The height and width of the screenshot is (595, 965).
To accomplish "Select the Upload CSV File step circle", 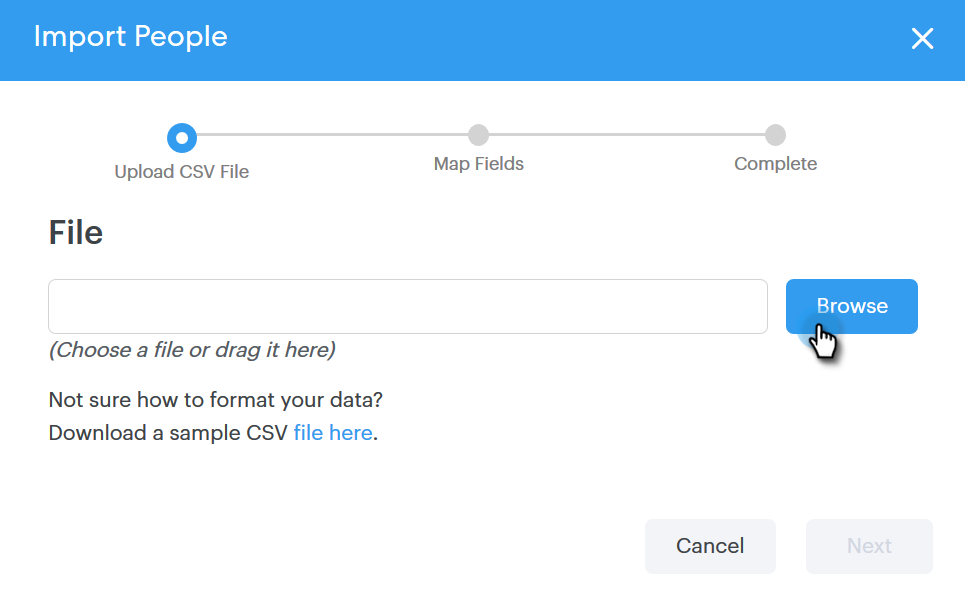I will pos(182,138).
